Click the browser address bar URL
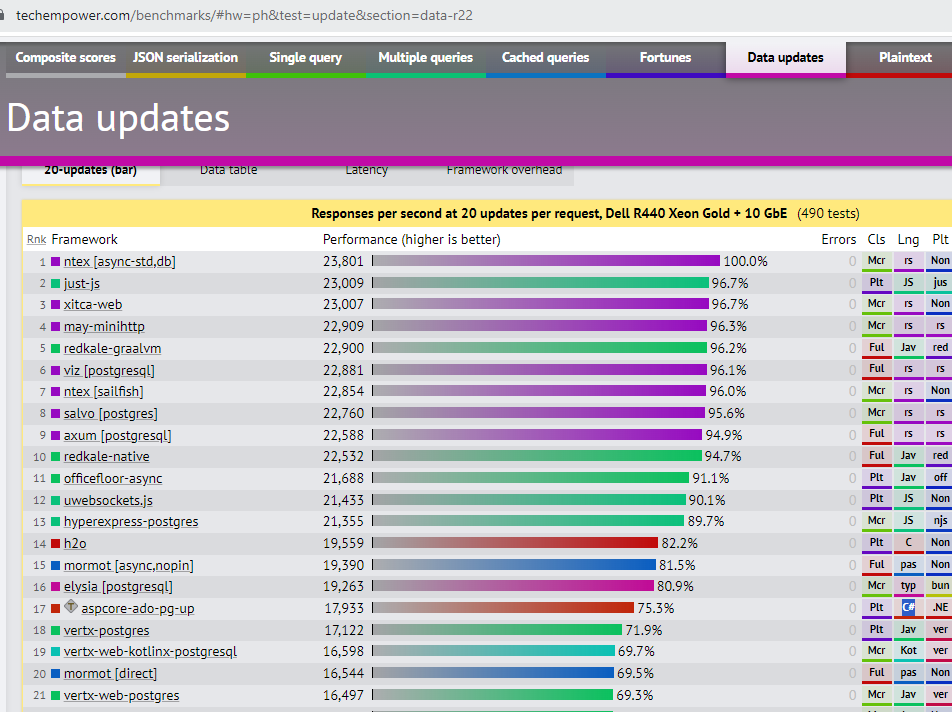The width and height of the screenshot is (952, 712). [244, 16]
